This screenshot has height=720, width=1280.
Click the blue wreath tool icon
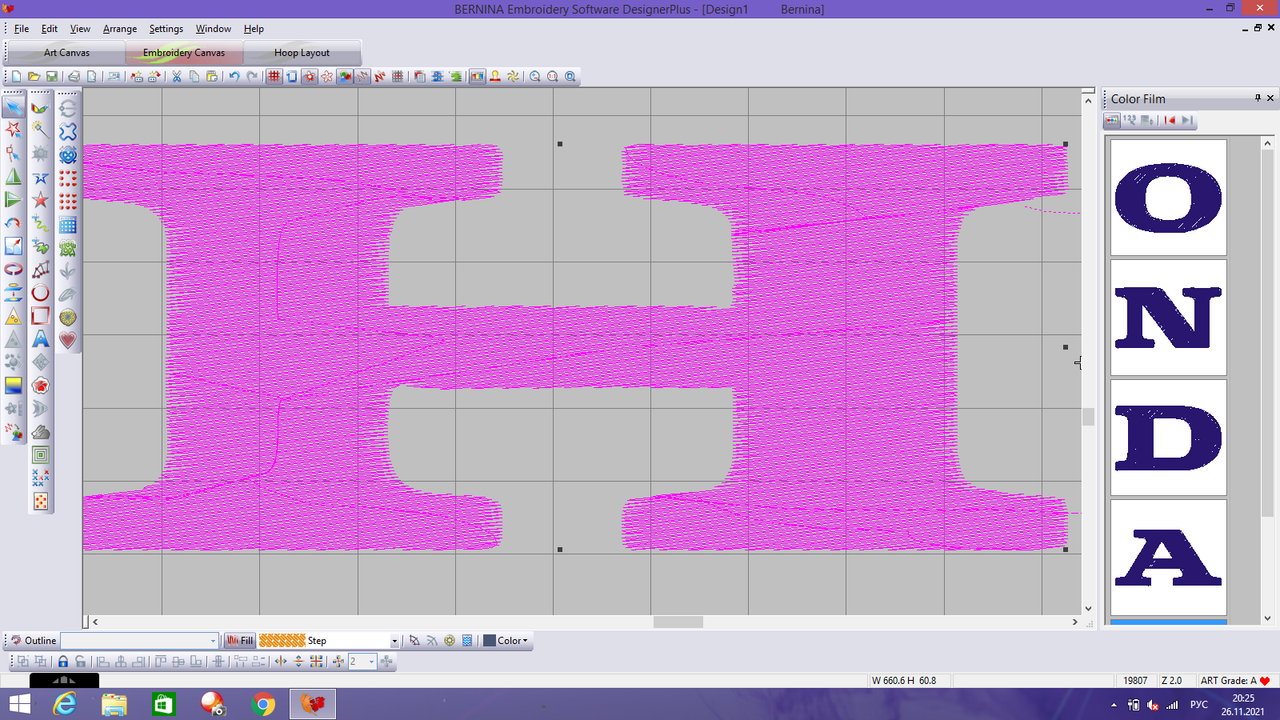68,154
